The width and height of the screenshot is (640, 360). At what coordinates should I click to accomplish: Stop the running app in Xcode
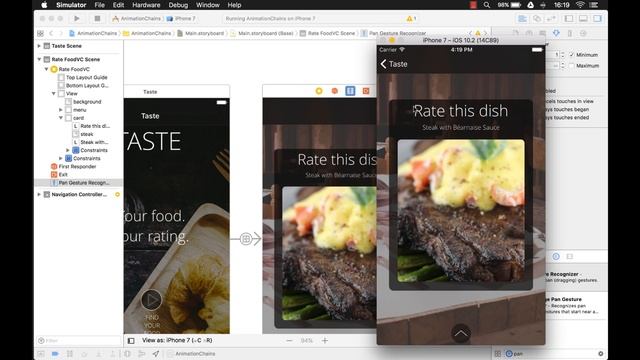pos(97,18)
